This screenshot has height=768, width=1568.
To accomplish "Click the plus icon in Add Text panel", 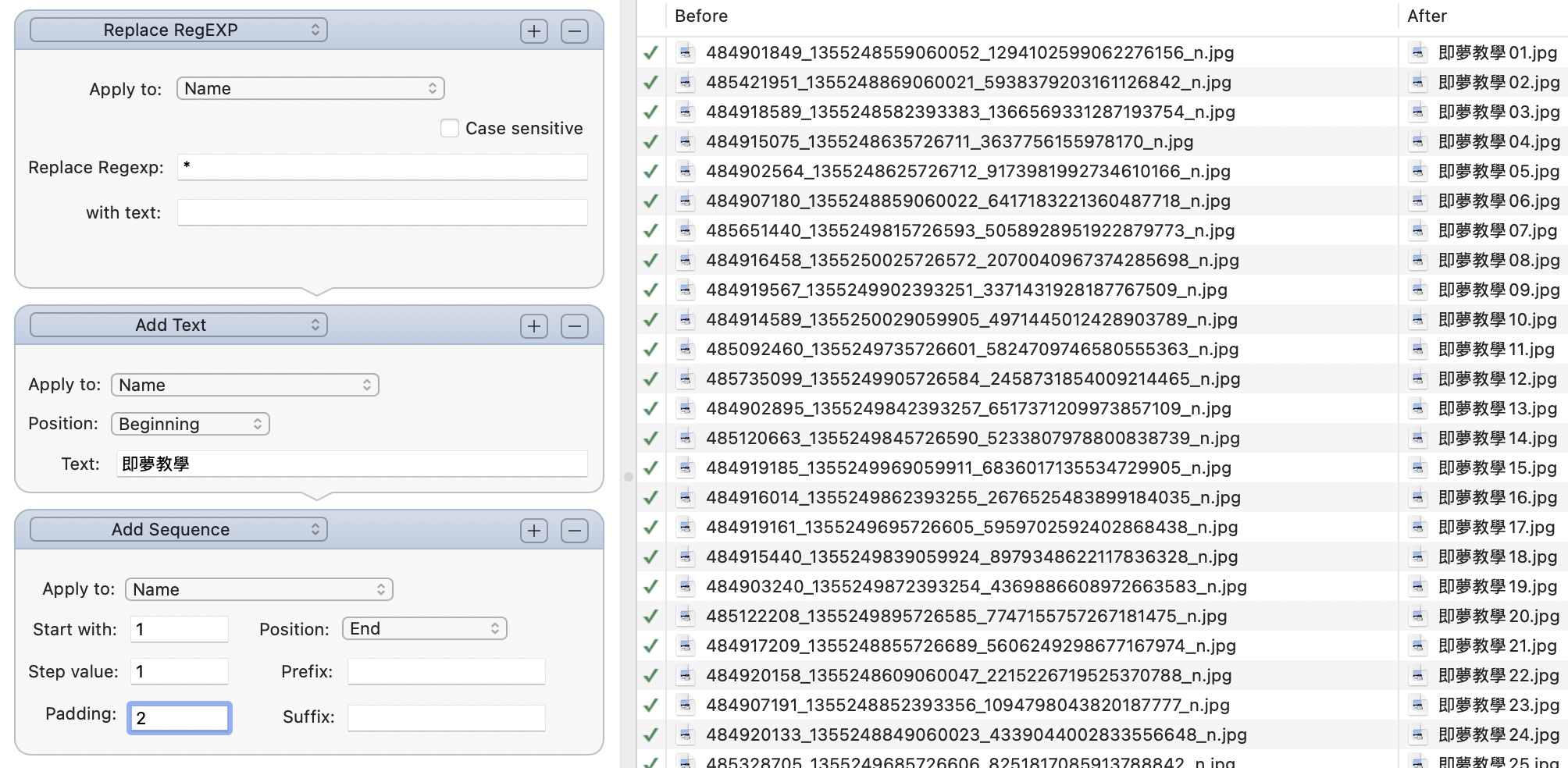I will click(534, 326).
